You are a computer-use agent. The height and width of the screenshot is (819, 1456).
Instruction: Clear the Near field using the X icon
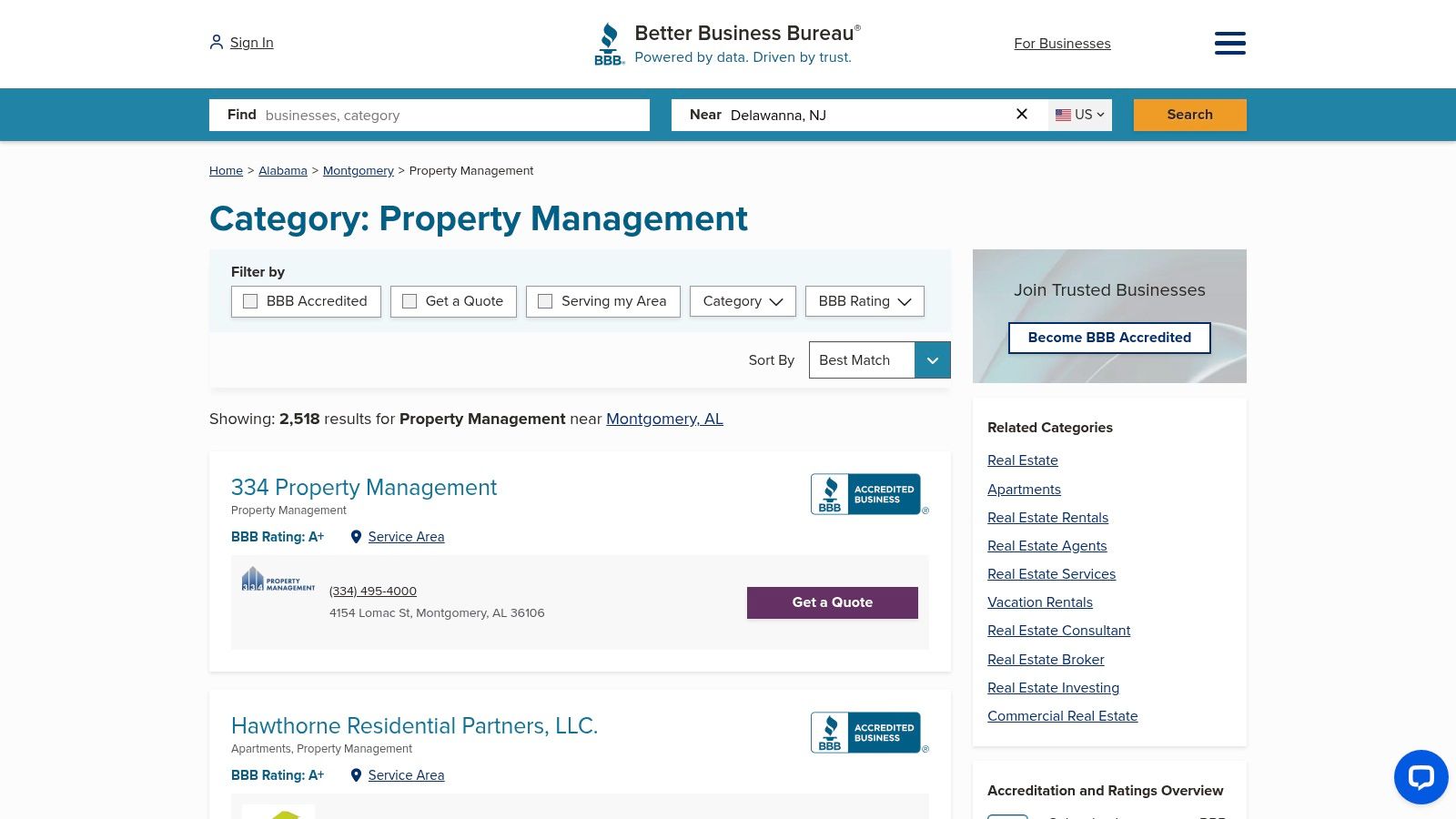(x=1021, y=114)
